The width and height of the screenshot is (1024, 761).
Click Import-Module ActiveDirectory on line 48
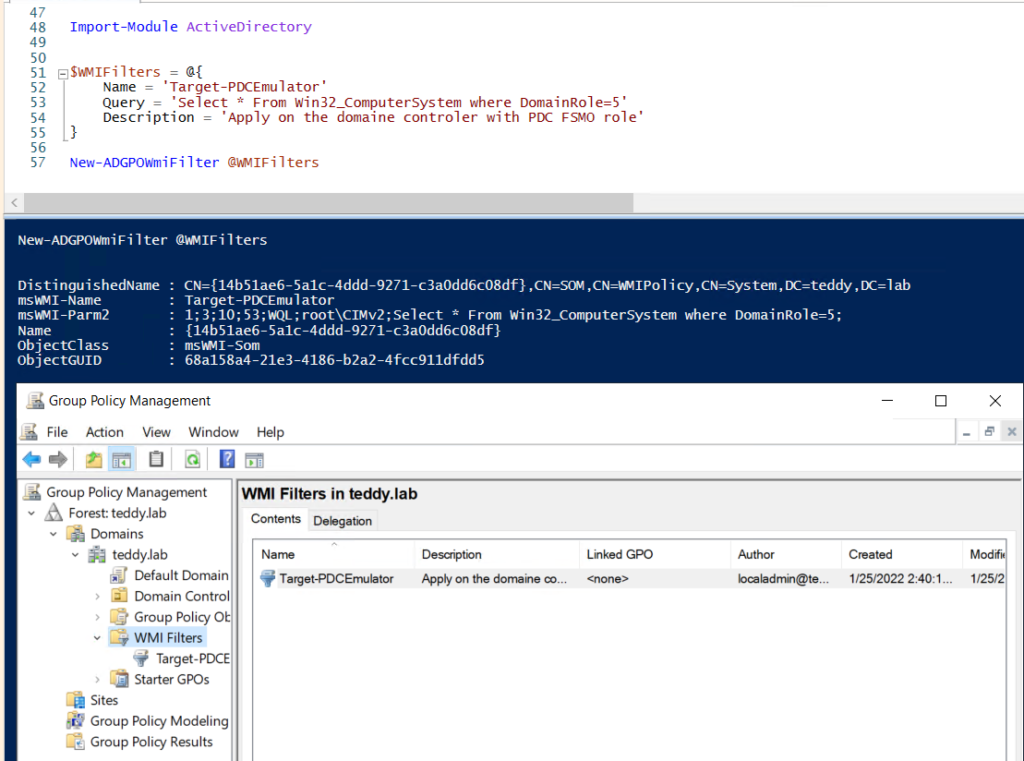click(191, 27)
